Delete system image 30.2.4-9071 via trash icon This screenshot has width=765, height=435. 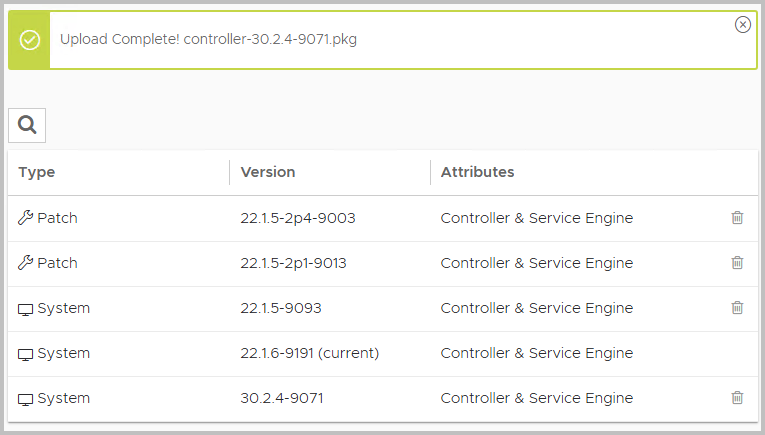tap(737, 397)
